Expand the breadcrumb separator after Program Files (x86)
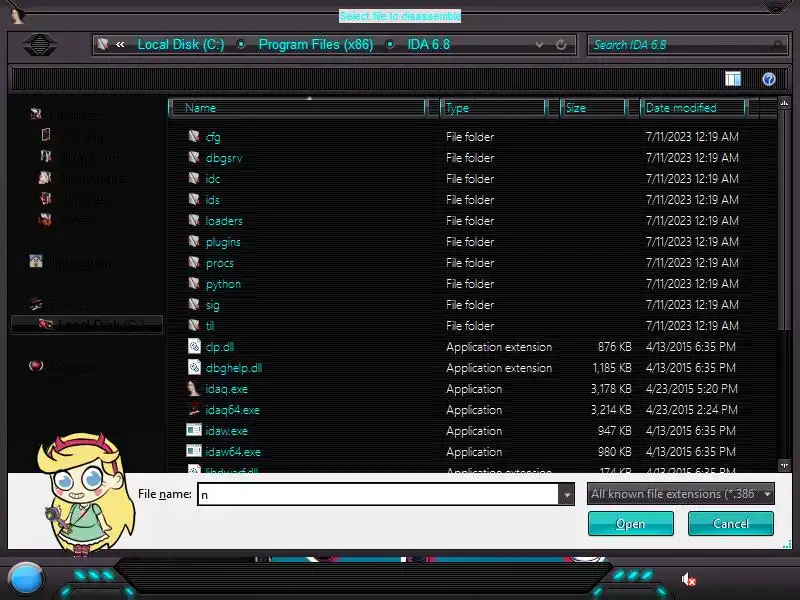Viewport: 800px width, 600px height. [x=390, y=44]
